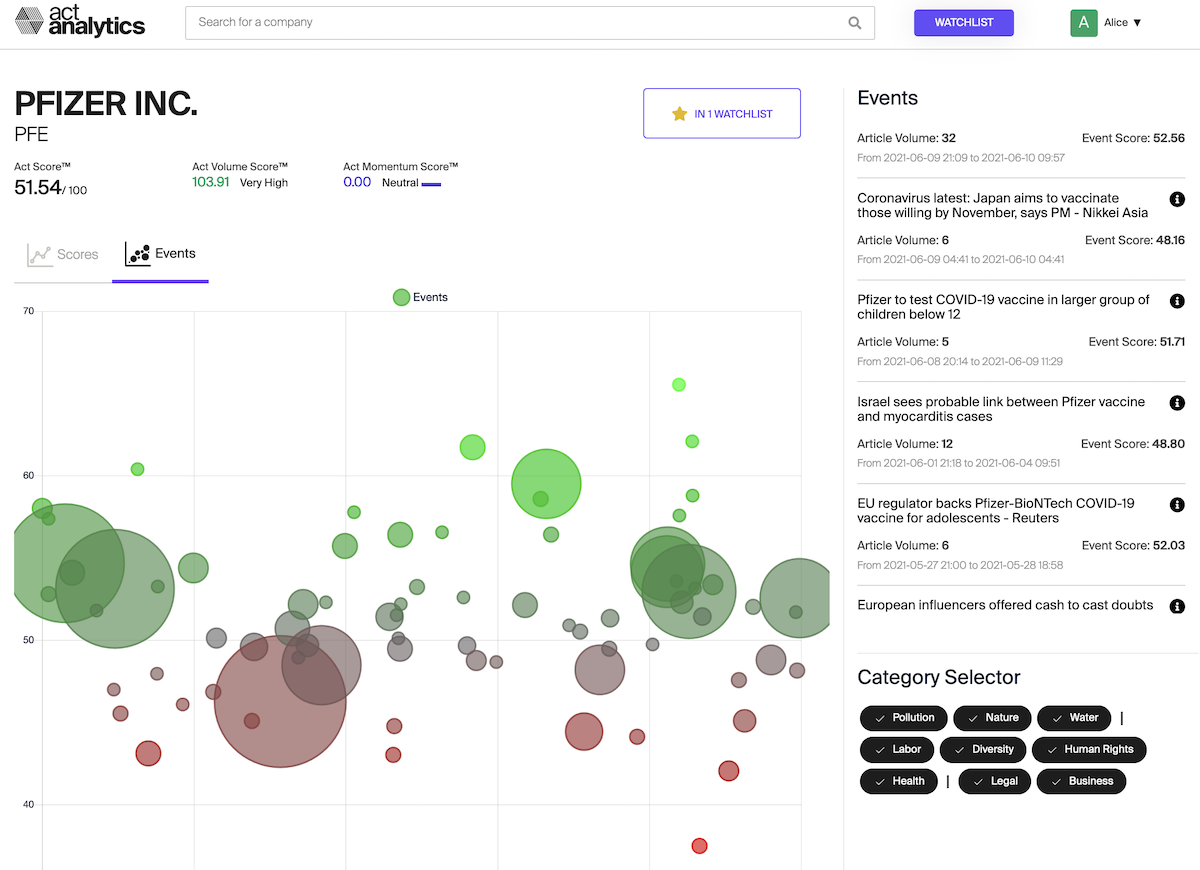
Task: Open info icon for children below 12 event
Action: [1177, 301]
